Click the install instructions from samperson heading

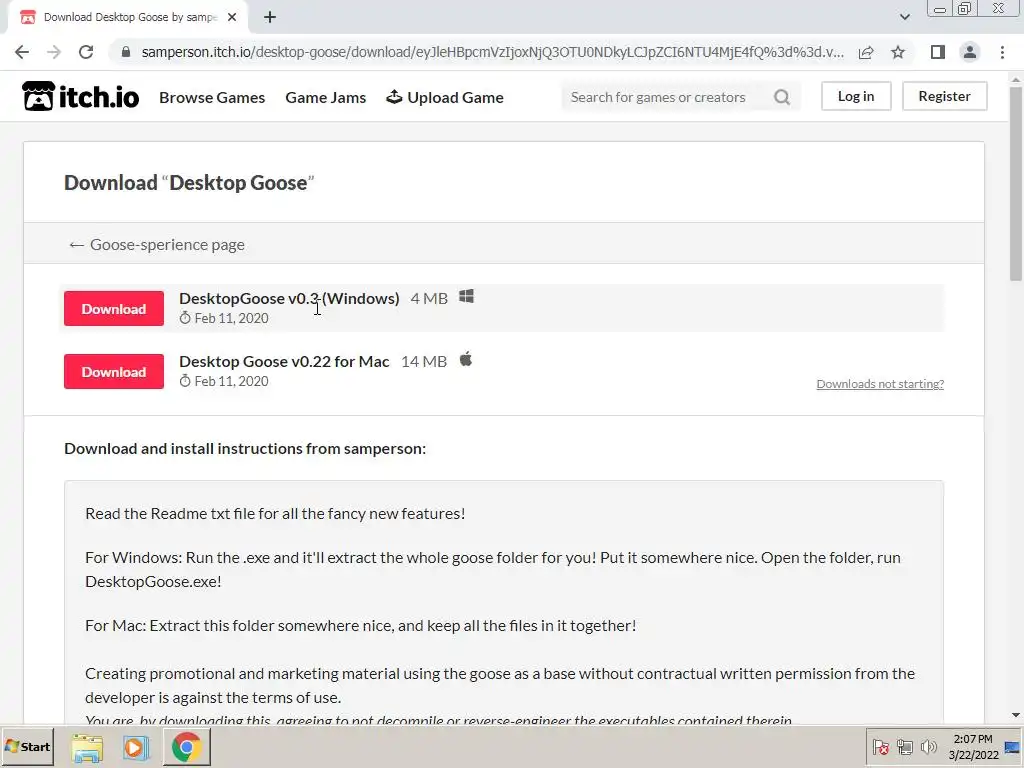coord(245,449)
